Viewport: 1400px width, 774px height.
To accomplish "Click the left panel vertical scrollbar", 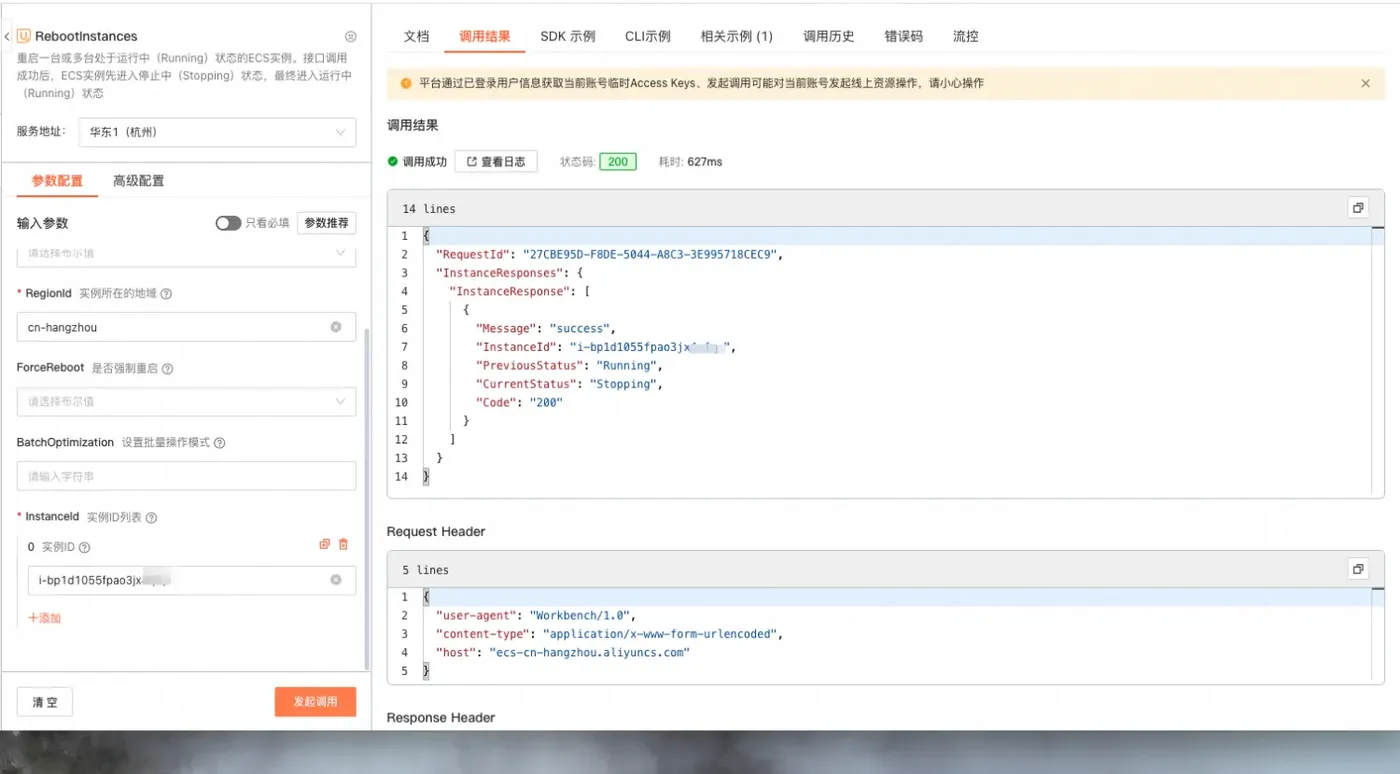I will (x=366, y=500).
